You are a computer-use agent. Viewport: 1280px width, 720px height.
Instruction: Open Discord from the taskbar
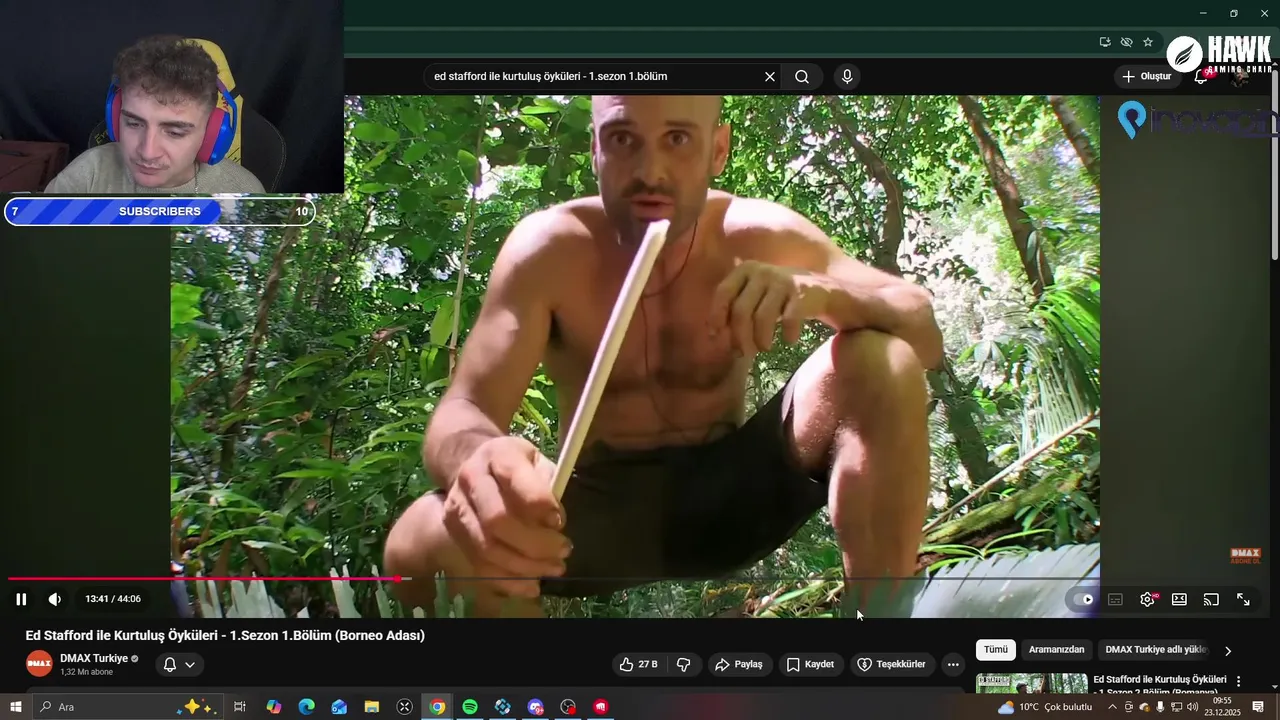tap(535, 707)
